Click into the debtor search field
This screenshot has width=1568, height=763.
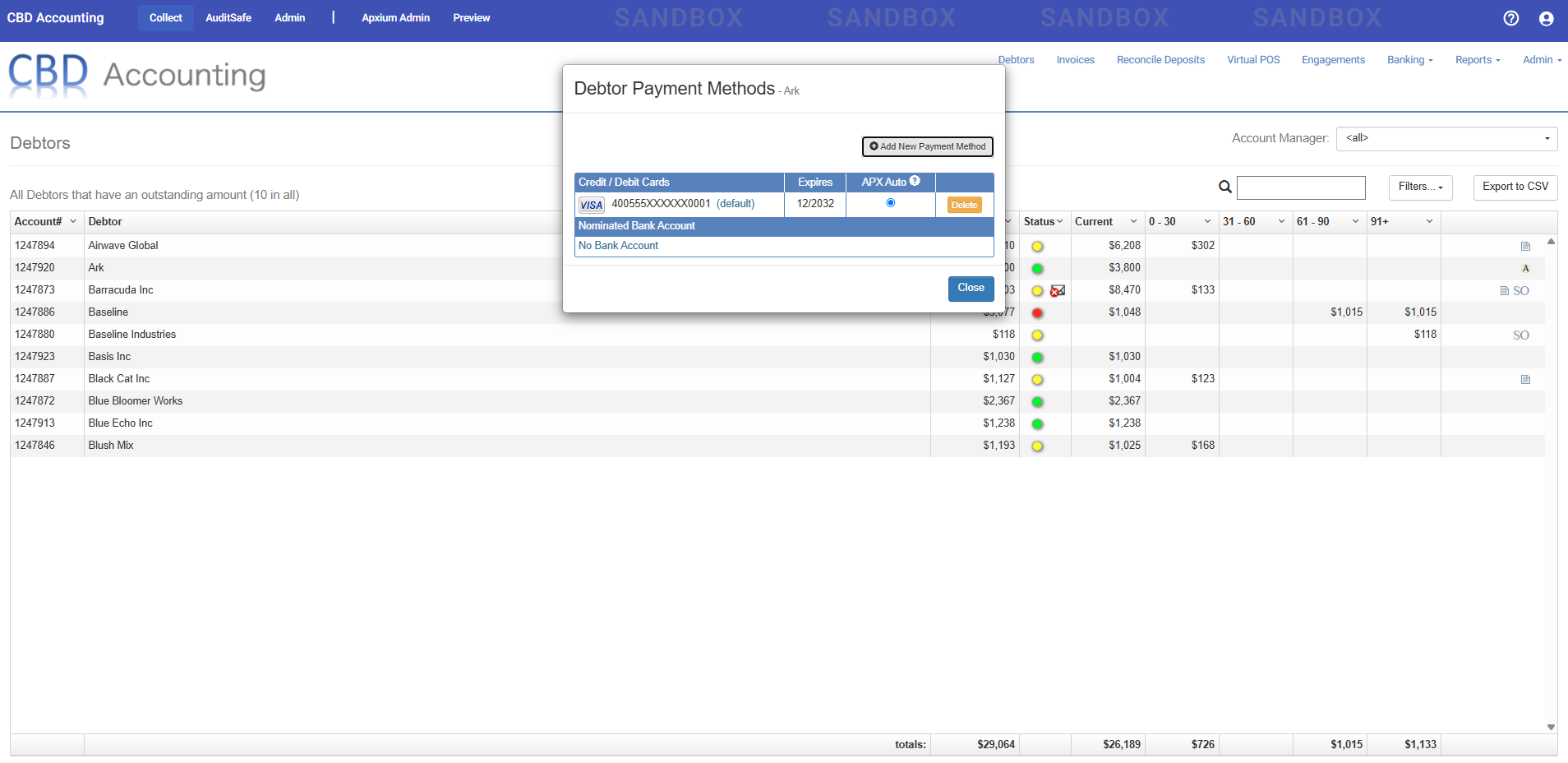click(x=1301, y=187)
